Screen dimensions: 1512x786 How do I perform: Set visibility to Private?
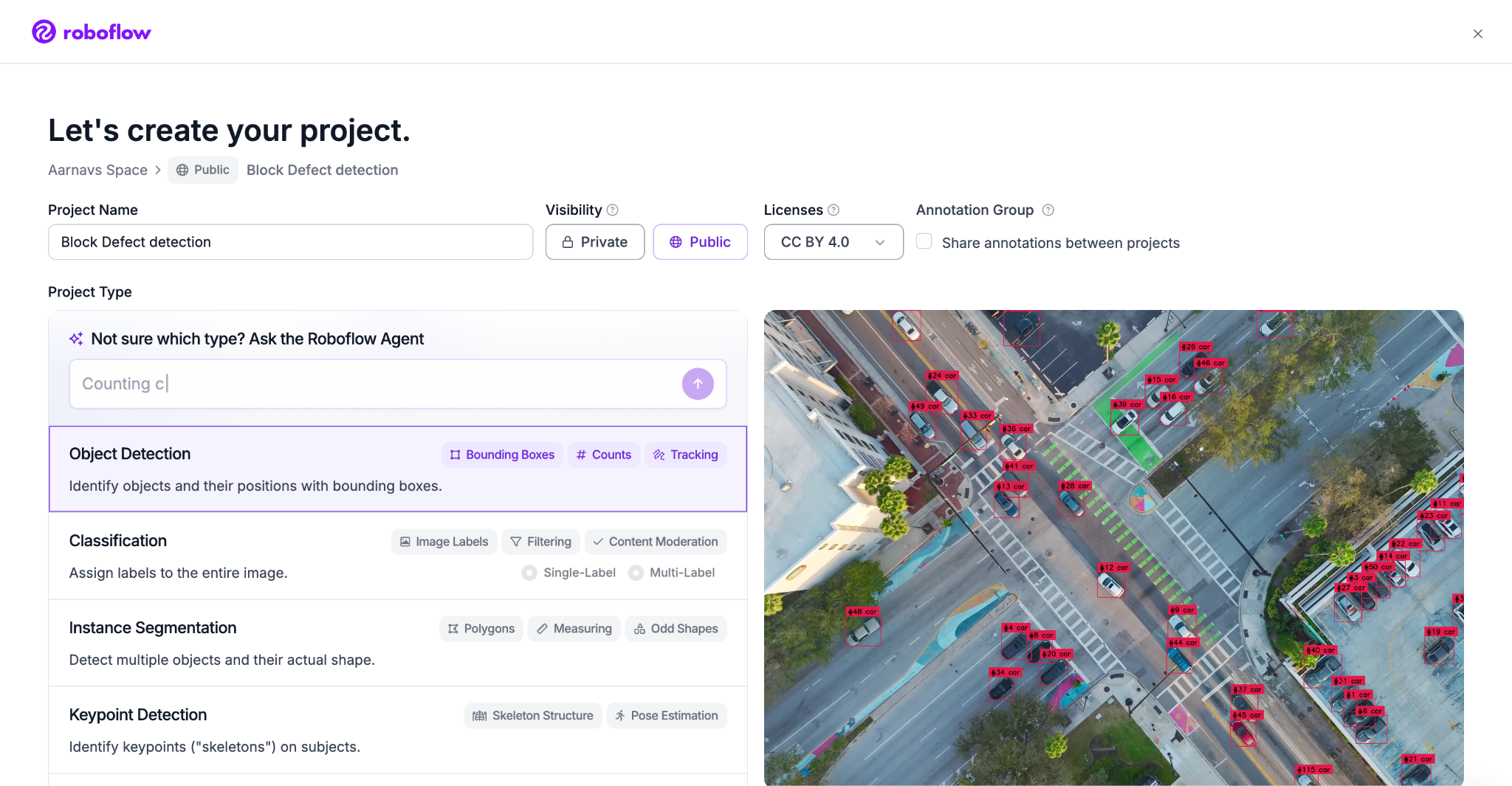(595, 242)
